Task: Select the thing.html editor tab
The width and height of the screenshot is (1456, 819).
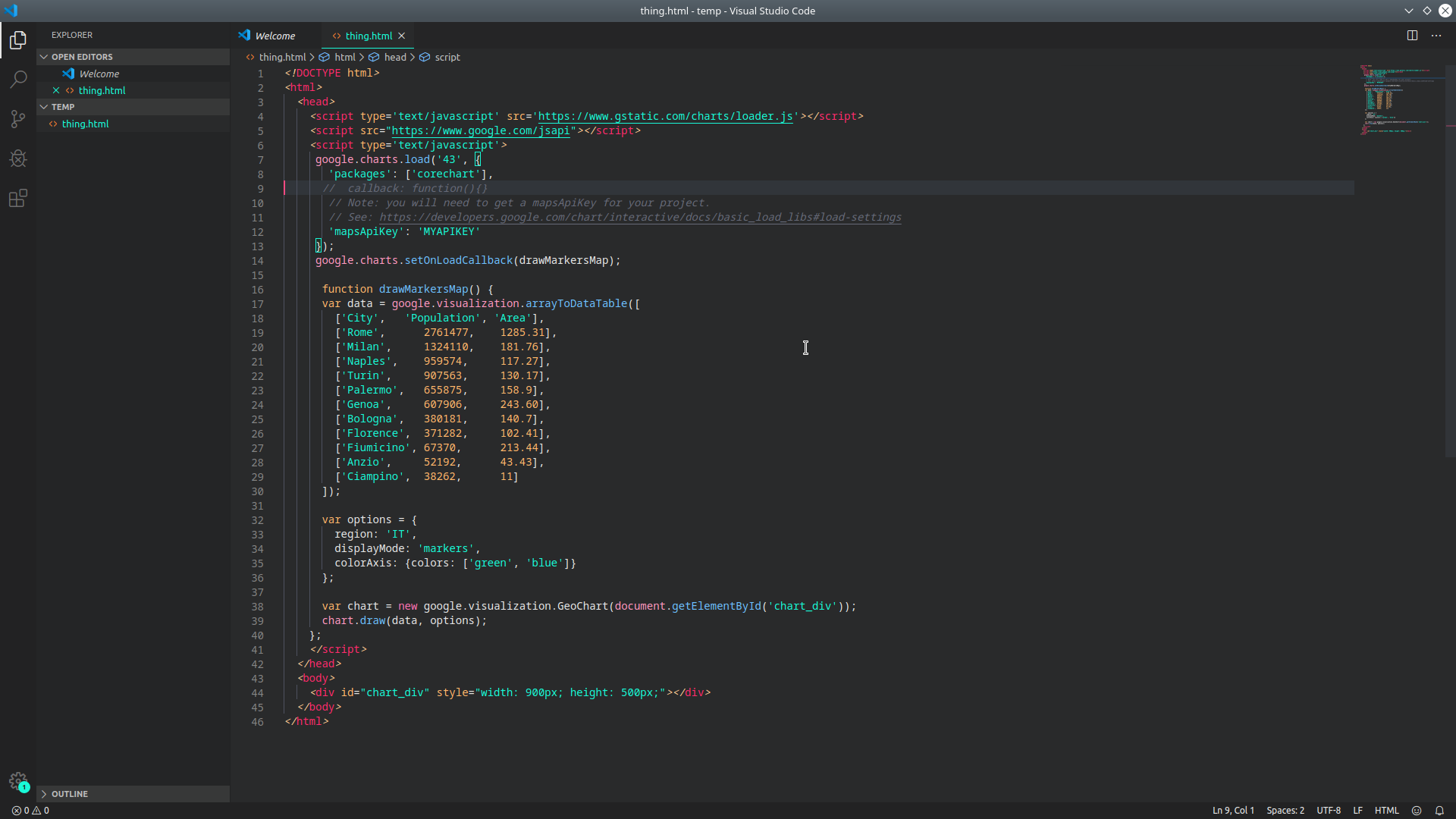Action: pyautogui.click(x=369, y=36)
